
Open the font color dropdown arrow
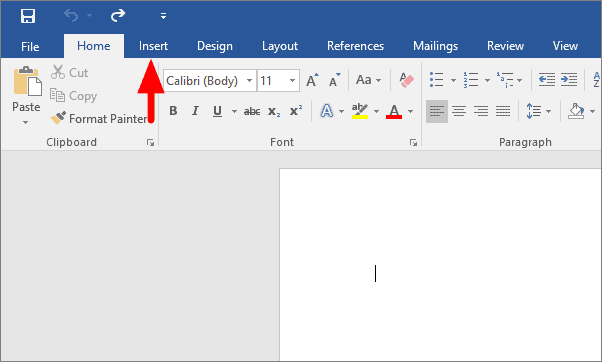(x=410, y=111)
